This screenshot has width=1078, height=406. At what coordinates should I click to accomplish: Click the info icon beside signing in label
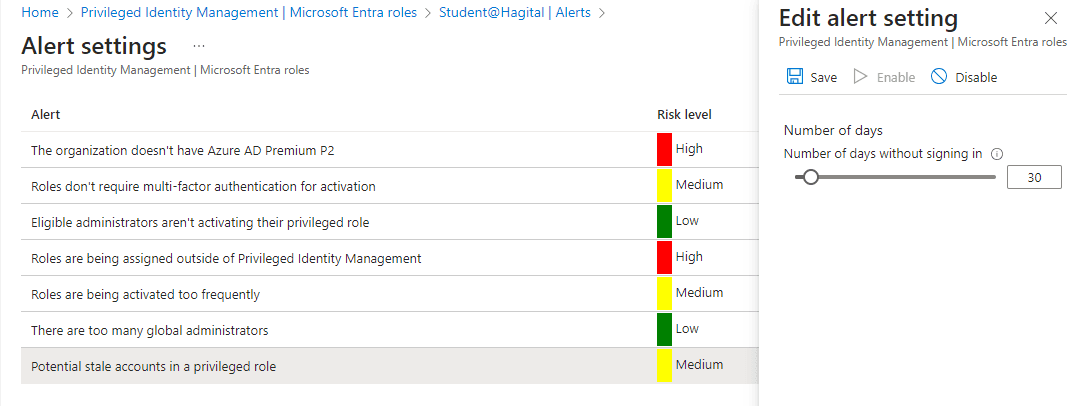coord(997,154)
